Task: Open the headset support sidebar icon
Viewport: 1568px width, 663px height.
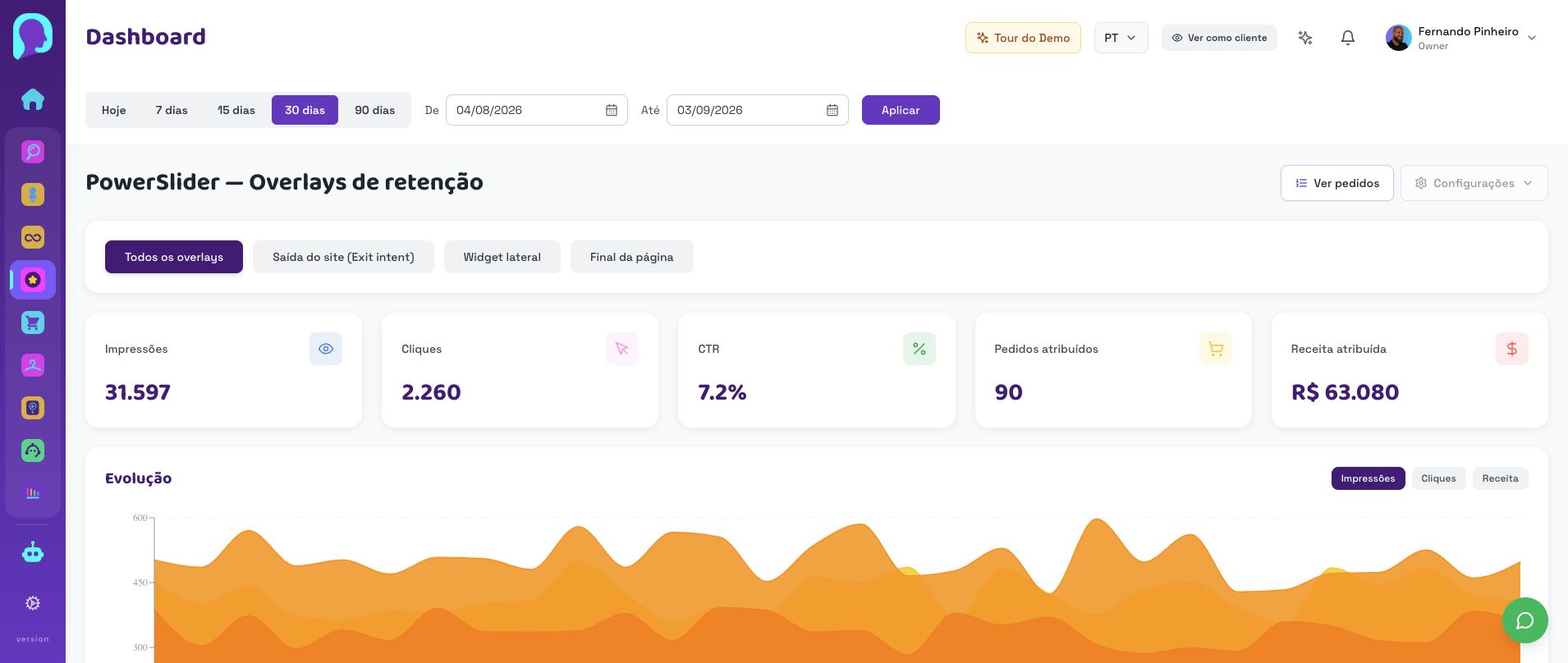Action: 33,450
